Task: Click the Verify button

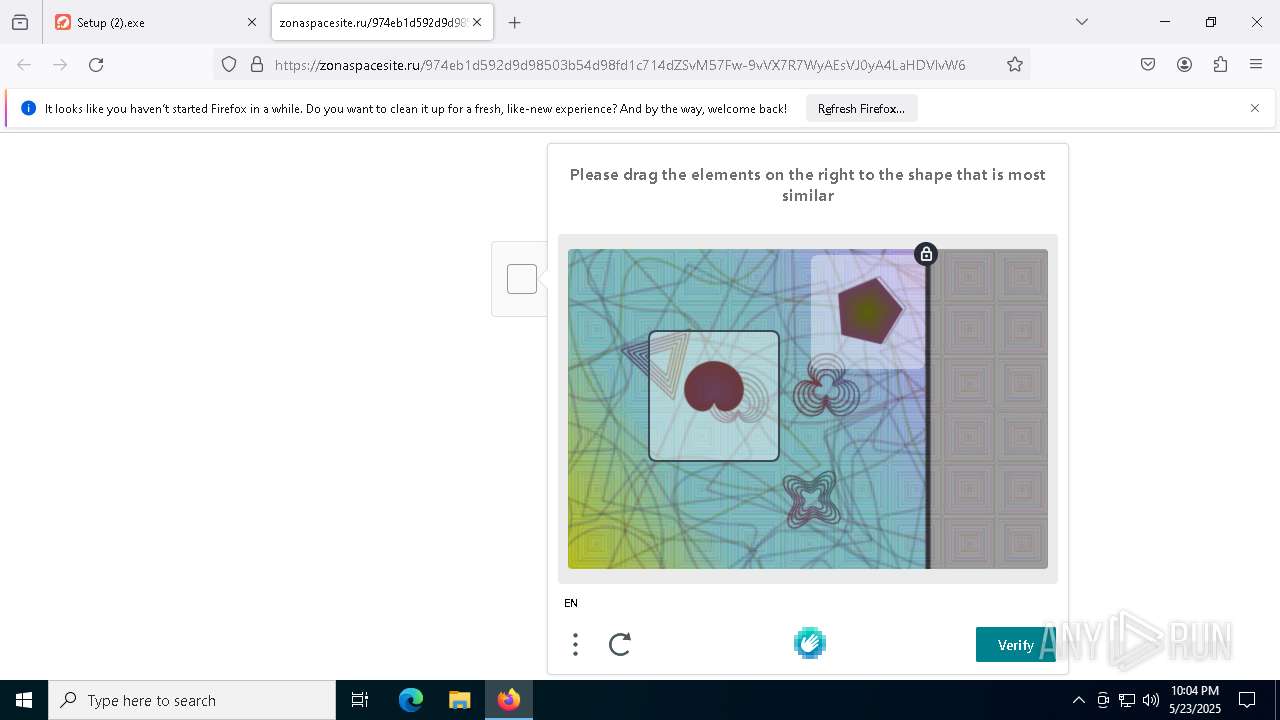Action: (x=1015, y=645)
